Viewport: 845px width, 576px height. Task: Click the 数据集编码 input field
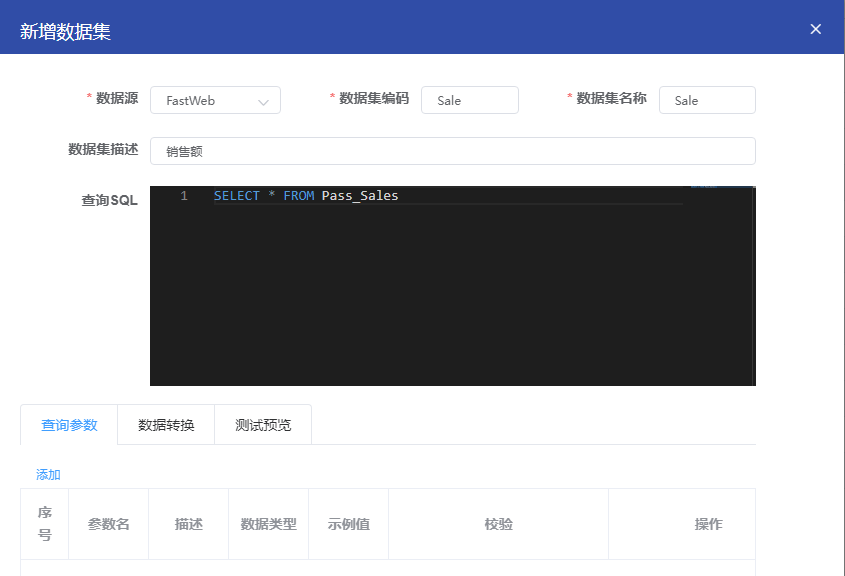tap(469, 100)
